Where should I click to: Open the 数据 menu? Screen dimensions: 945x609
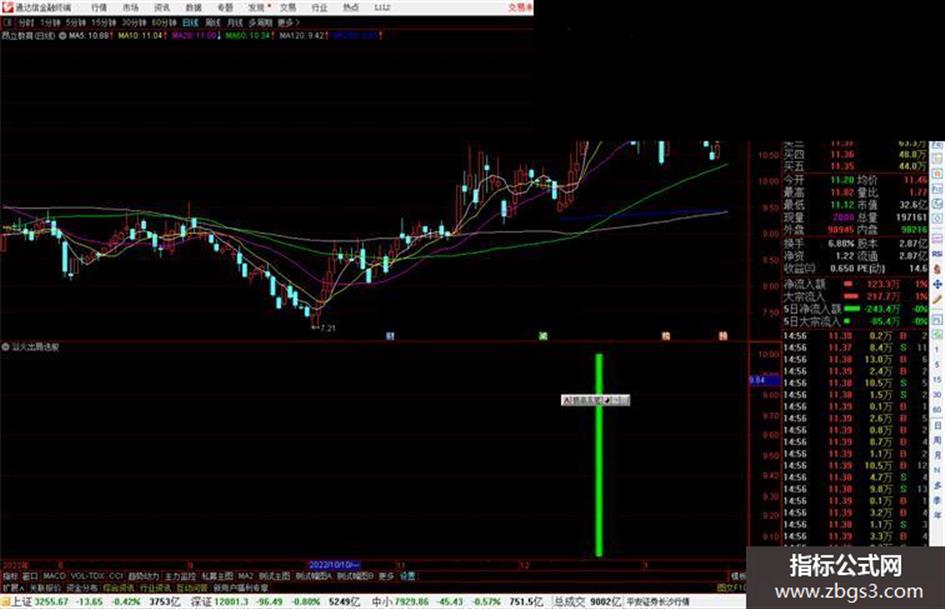pos(193,7)
